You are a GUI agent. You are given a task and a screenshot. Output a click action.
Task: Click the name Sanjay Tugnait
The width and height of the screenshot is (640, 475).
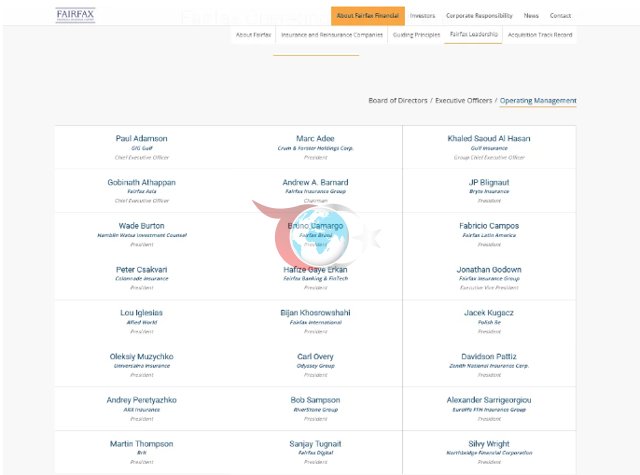pos(315,444)
